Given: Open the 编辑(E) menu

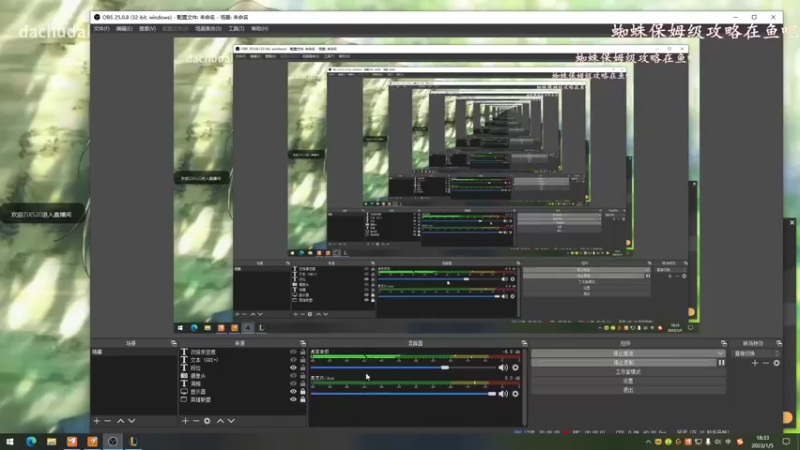Looking at the screenshot, I should [x=124, y=29].
